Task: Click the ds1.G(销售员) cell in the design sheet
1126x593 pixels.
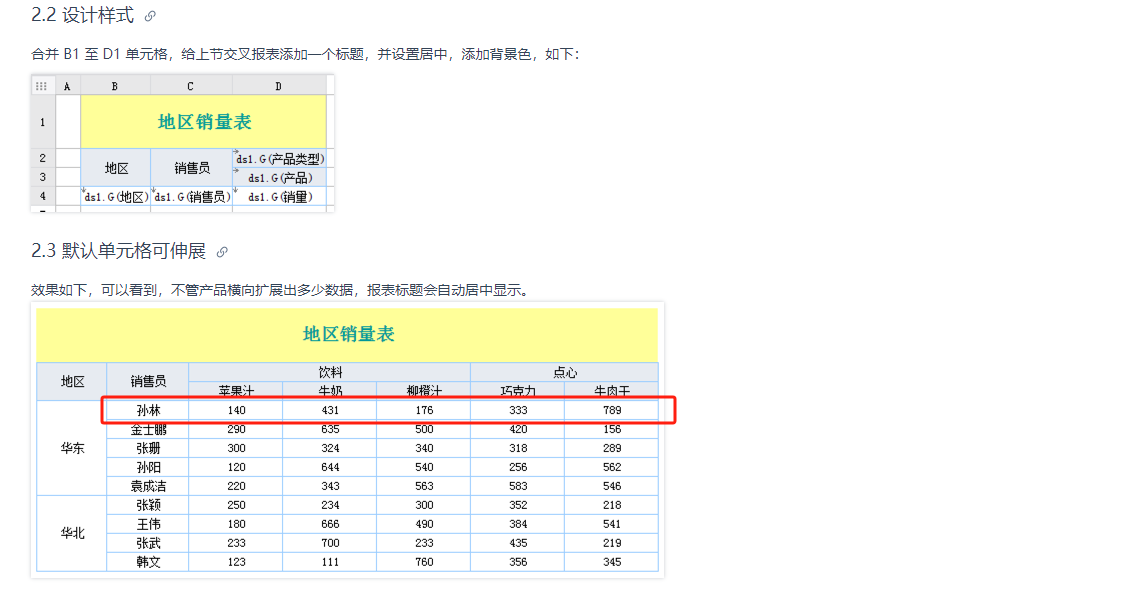Action: click(x=191, y=197)
